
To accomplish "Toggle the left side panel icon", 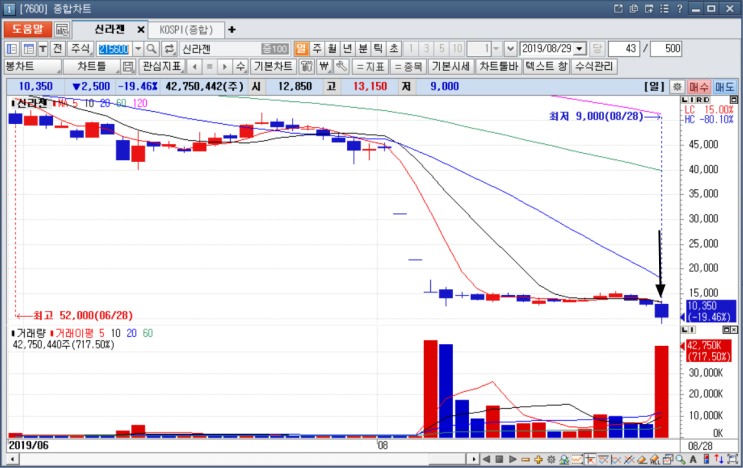I will pyautogui.click(x=12, y=49).
